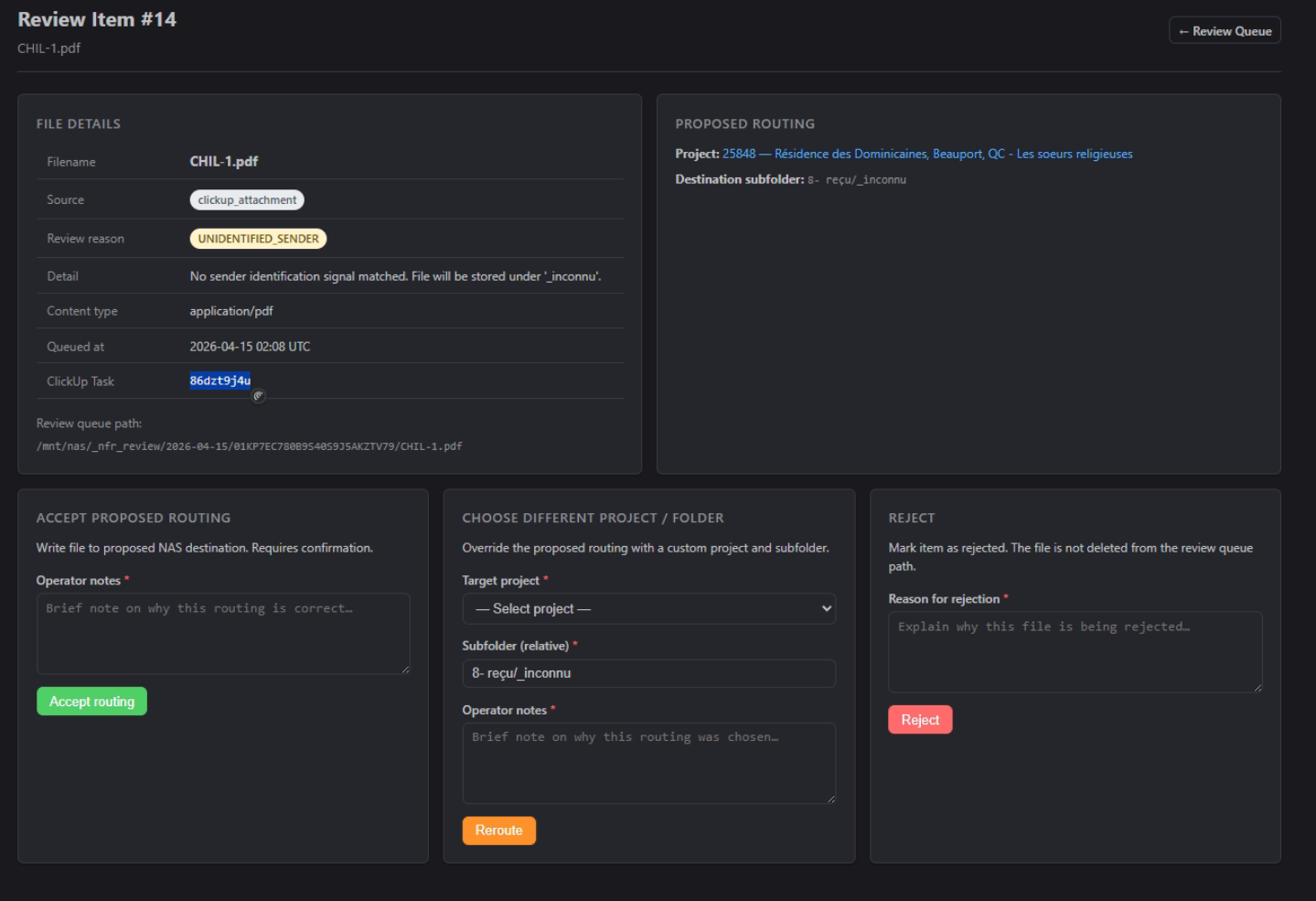Click resize handle of Reroute operator notes textarea
The height and width of the screenshot is (901, 1316).
pos(830,799)
